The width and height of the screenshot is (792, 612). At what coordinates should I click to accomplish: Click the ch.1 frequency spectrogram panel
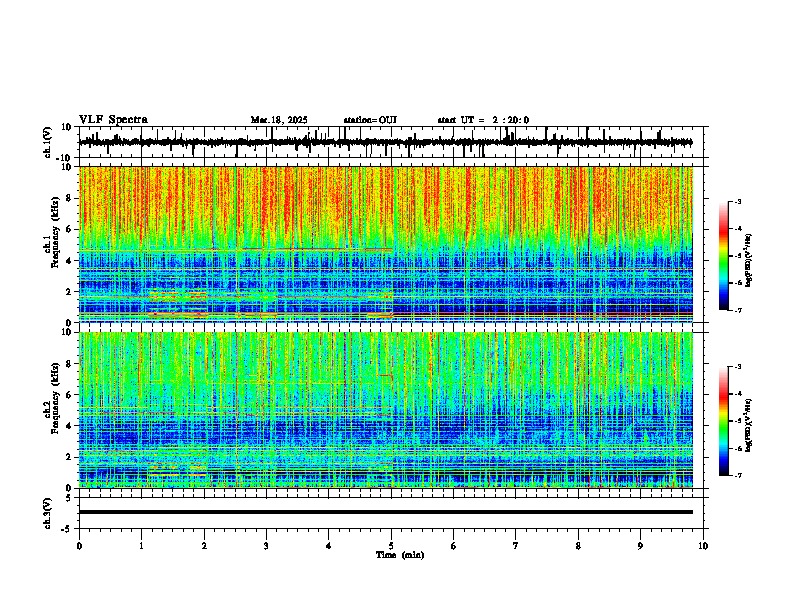386,244
